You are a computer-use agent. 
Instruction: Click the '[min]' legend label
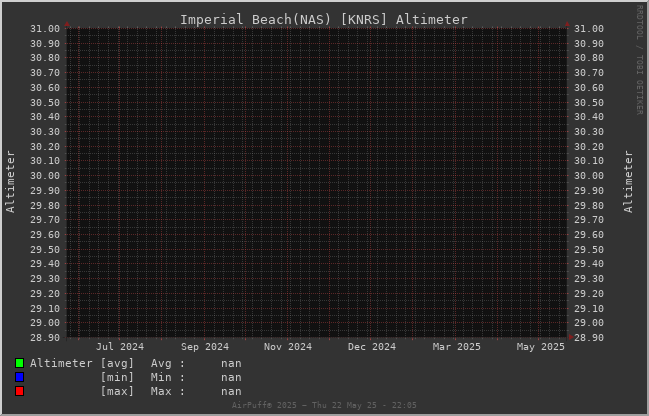(117, 377)
